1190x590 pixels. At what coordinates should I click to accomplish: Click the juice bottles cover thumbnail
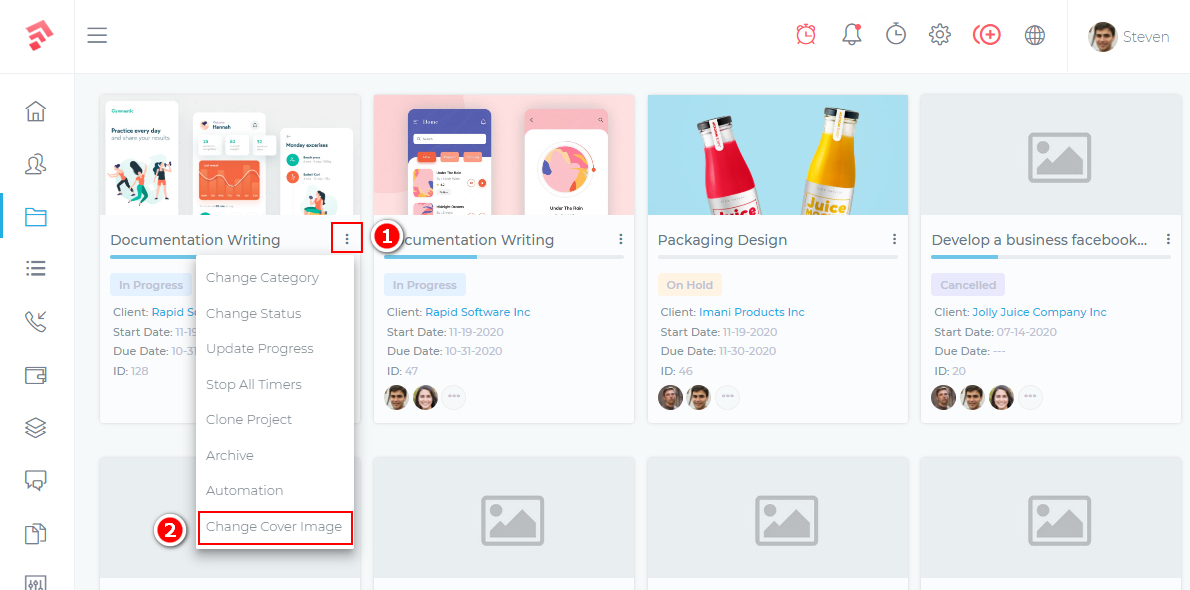click(777, 155)
